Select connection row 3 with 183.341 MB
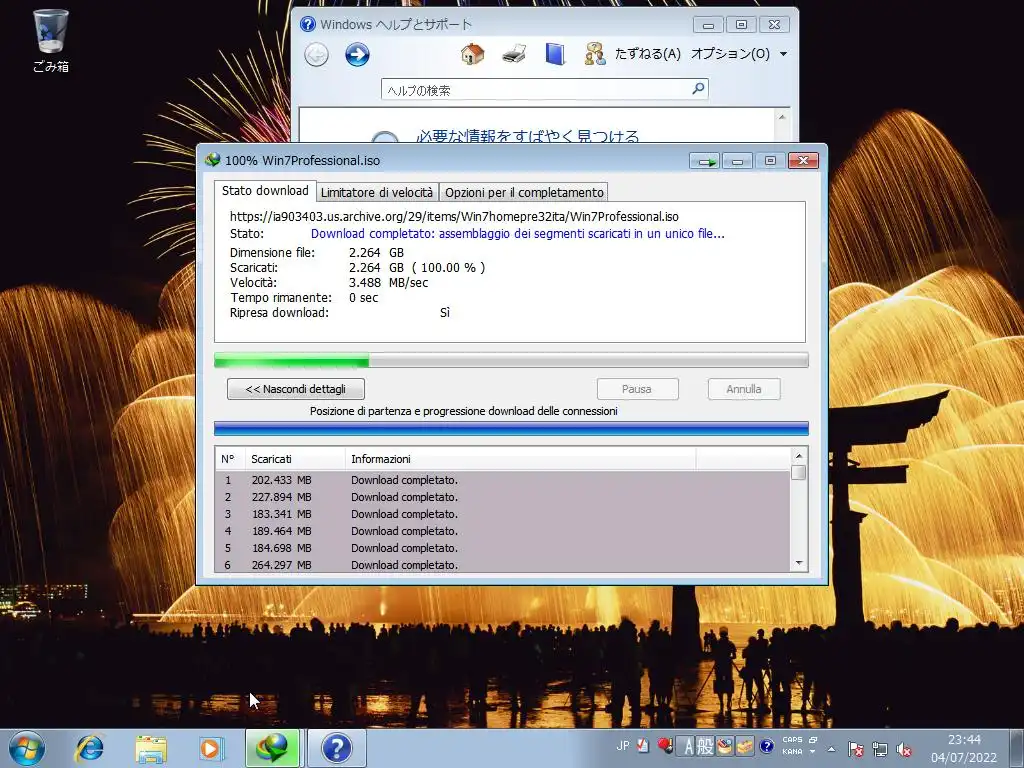Screen dimensions: 1024x768 503,514
